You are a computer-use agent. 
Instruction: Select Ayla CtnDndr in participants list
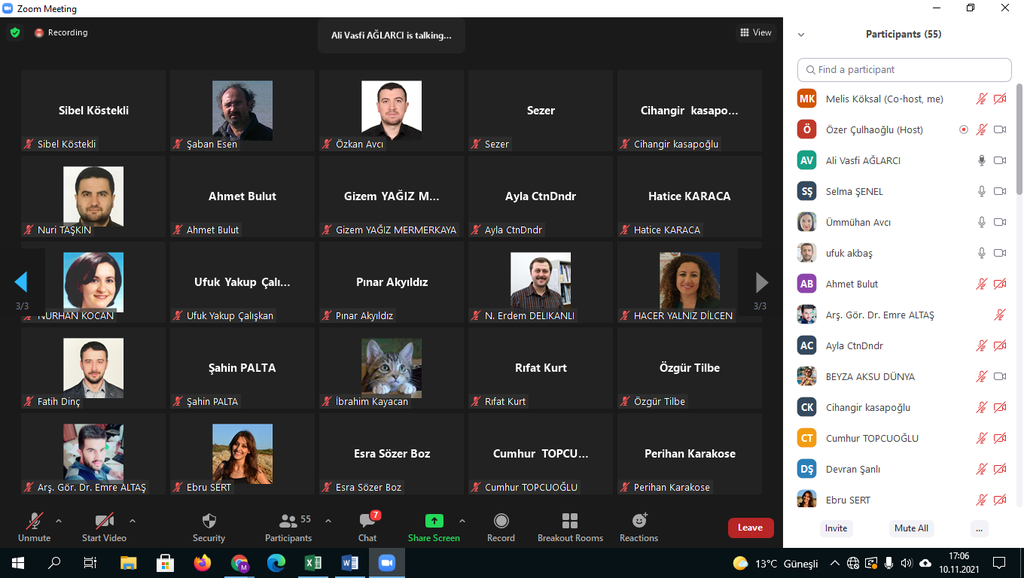pyautogui.click(x=904, y=345)
